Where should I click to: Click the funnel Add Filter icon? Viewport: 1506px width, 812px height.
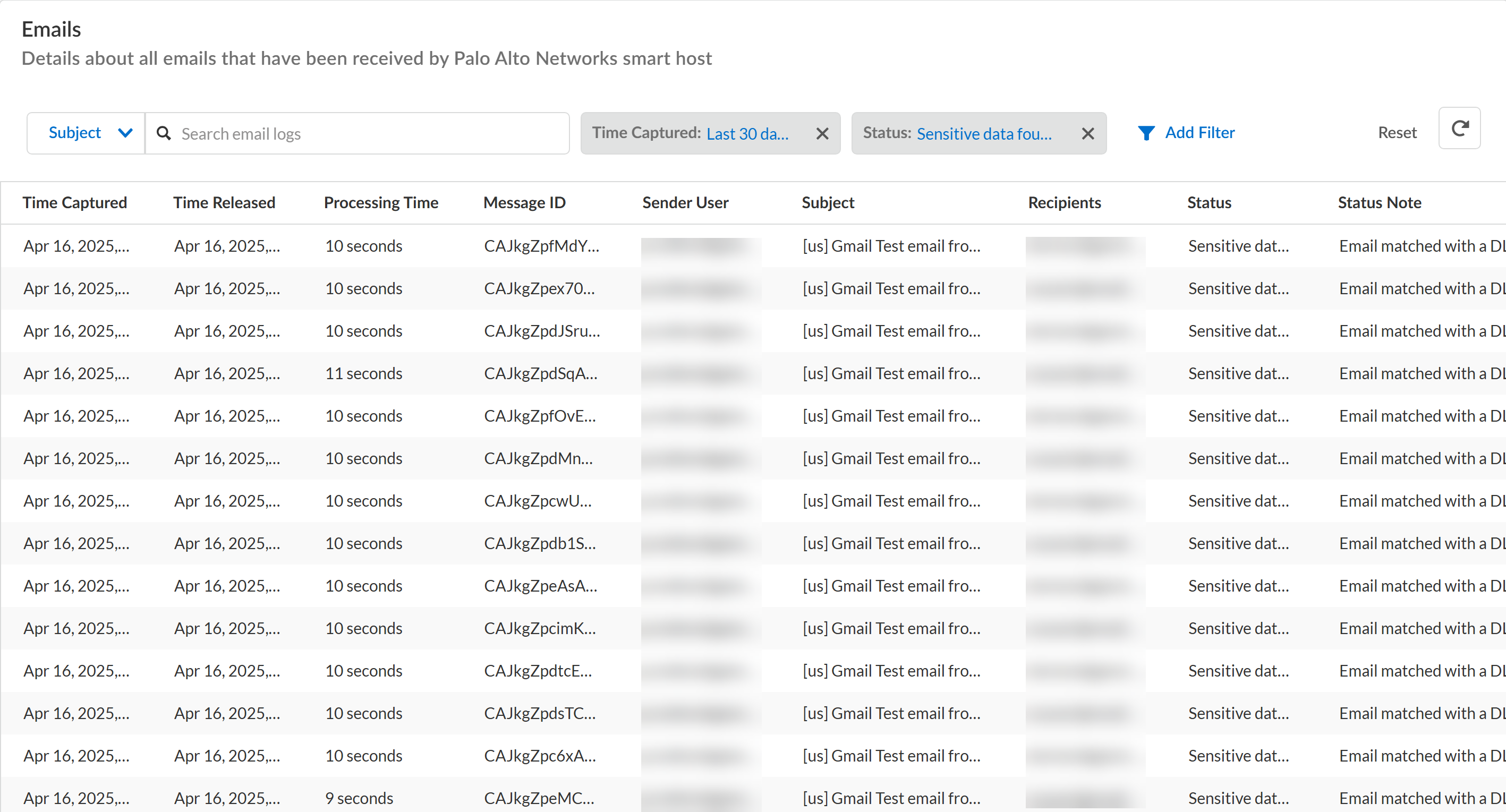tap(1146, 133)
